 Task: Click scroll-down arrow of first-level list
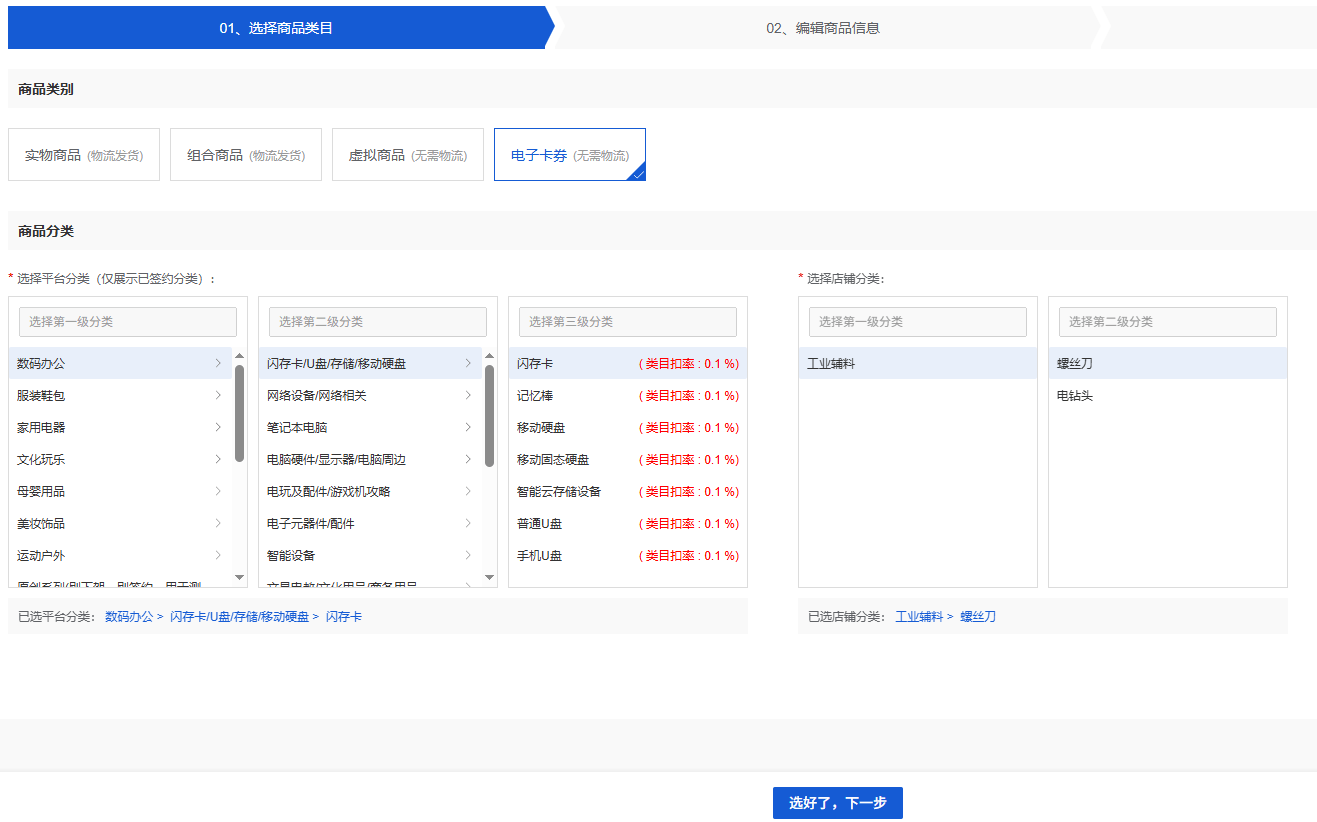[x=240, y=577]
